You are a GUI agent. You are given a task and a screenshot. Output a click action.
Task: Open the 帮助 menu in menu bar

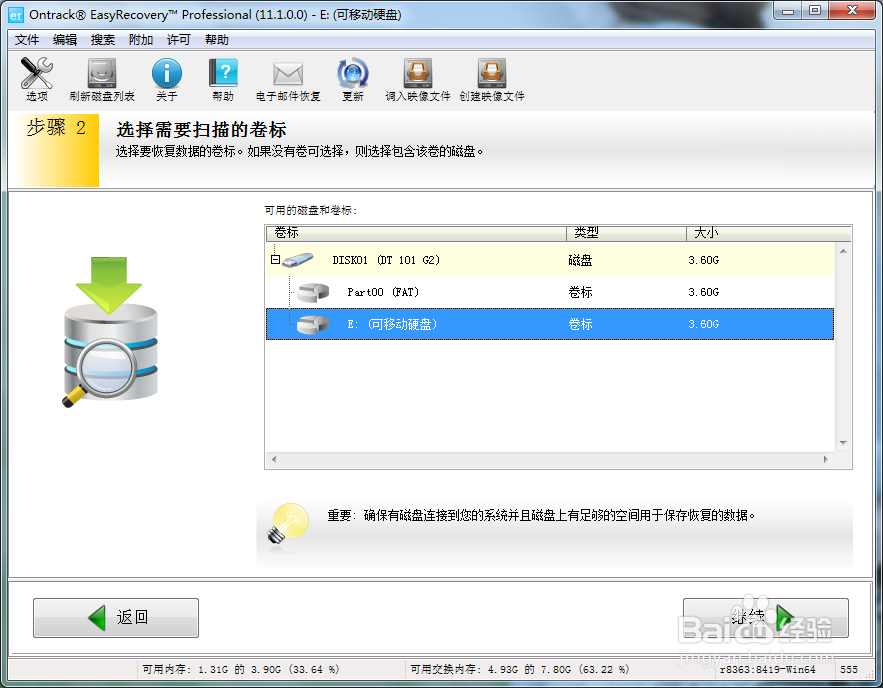(217, 40)
